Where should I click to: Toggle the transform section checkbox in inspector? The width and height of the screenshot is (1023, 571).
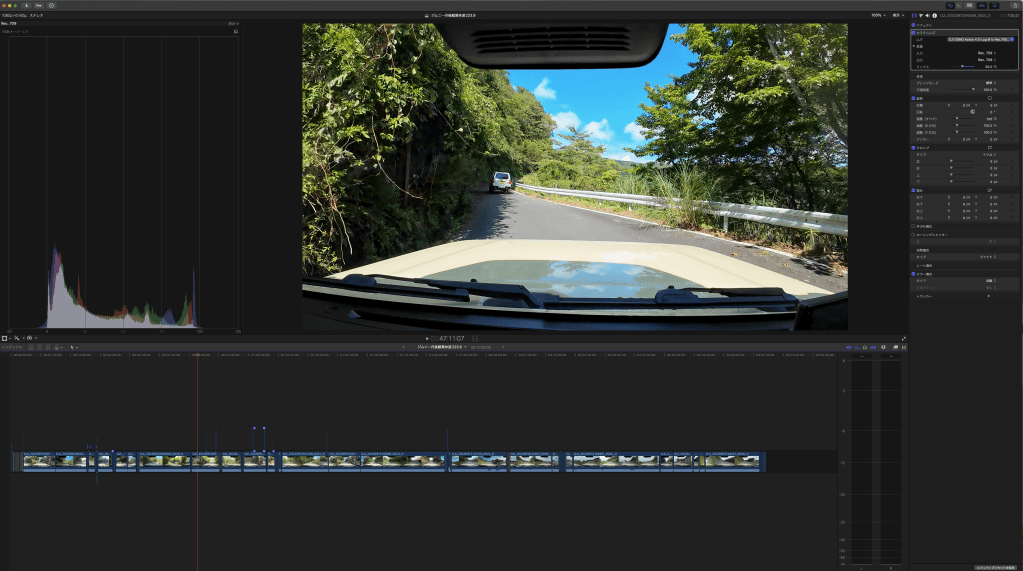[x=914, y=98]
